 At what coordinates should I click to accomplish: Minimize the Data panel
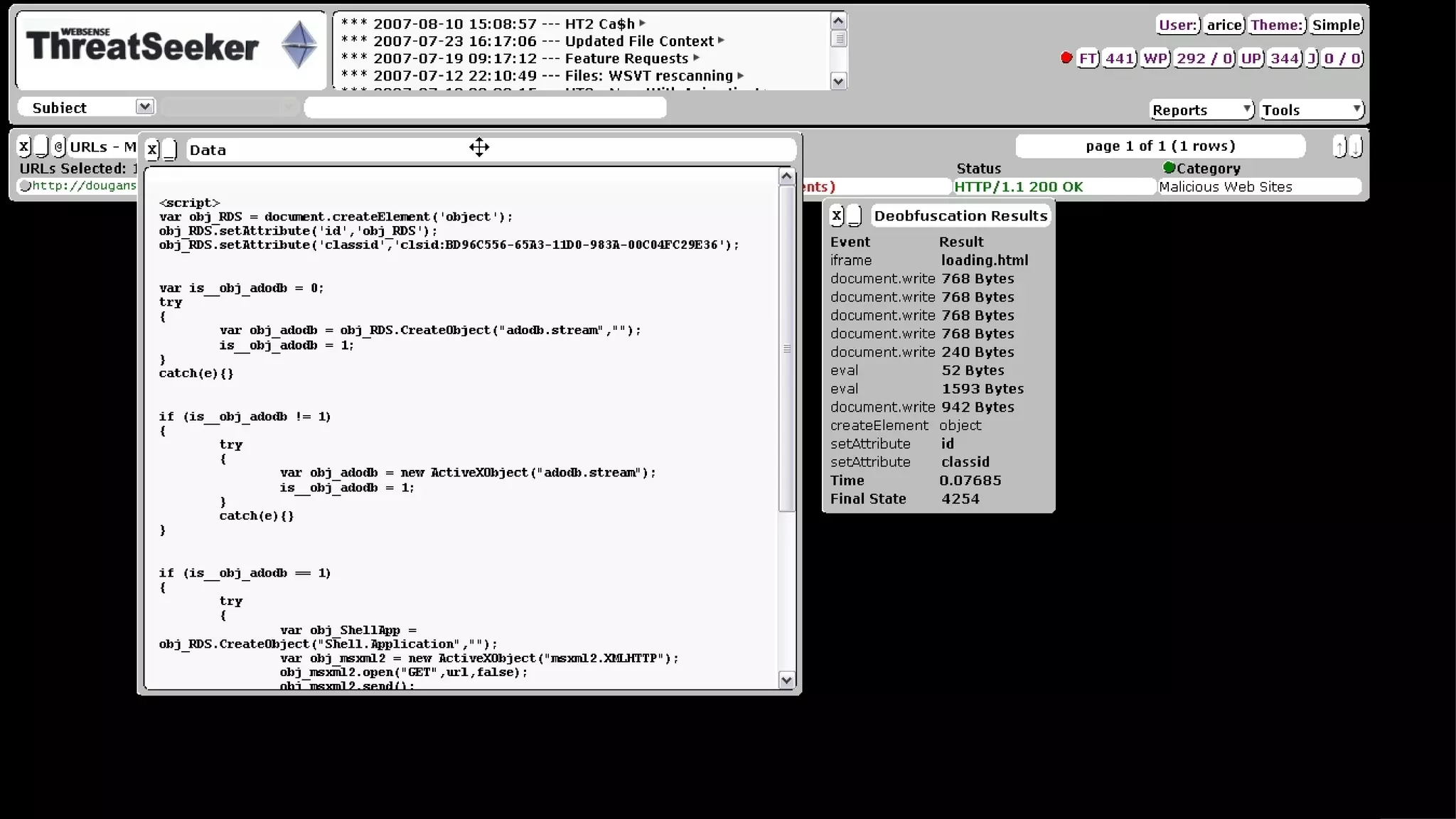(170, 149)
